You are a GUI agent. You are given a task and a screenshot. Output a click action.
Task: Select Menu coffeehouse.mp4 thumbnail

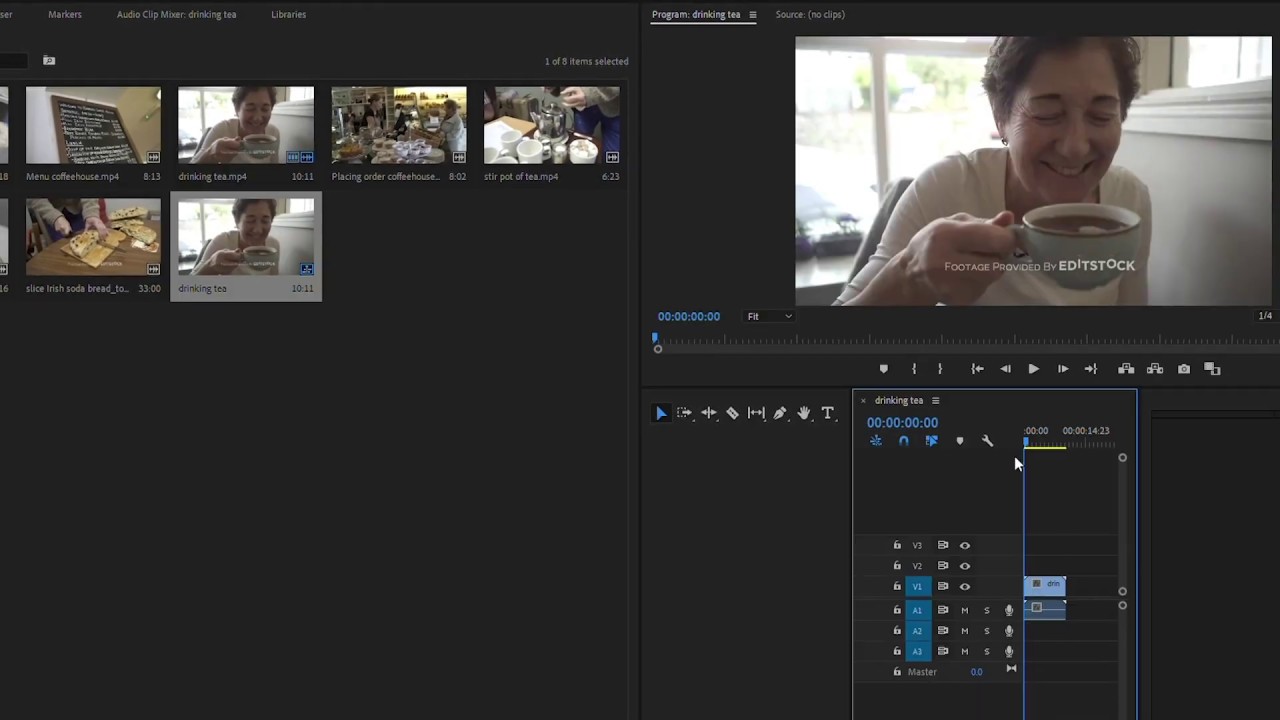[x=93, y=125]
